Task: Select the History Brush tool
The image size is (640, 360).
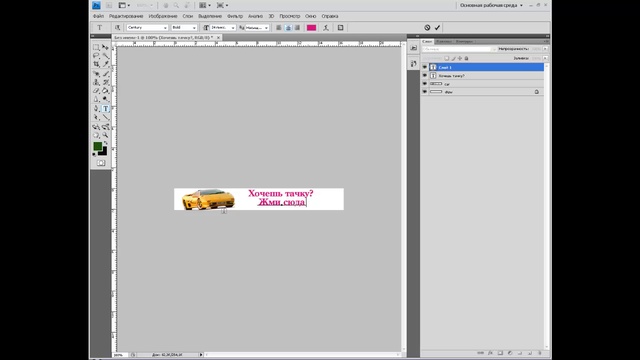Action: [x=106, y=82]
